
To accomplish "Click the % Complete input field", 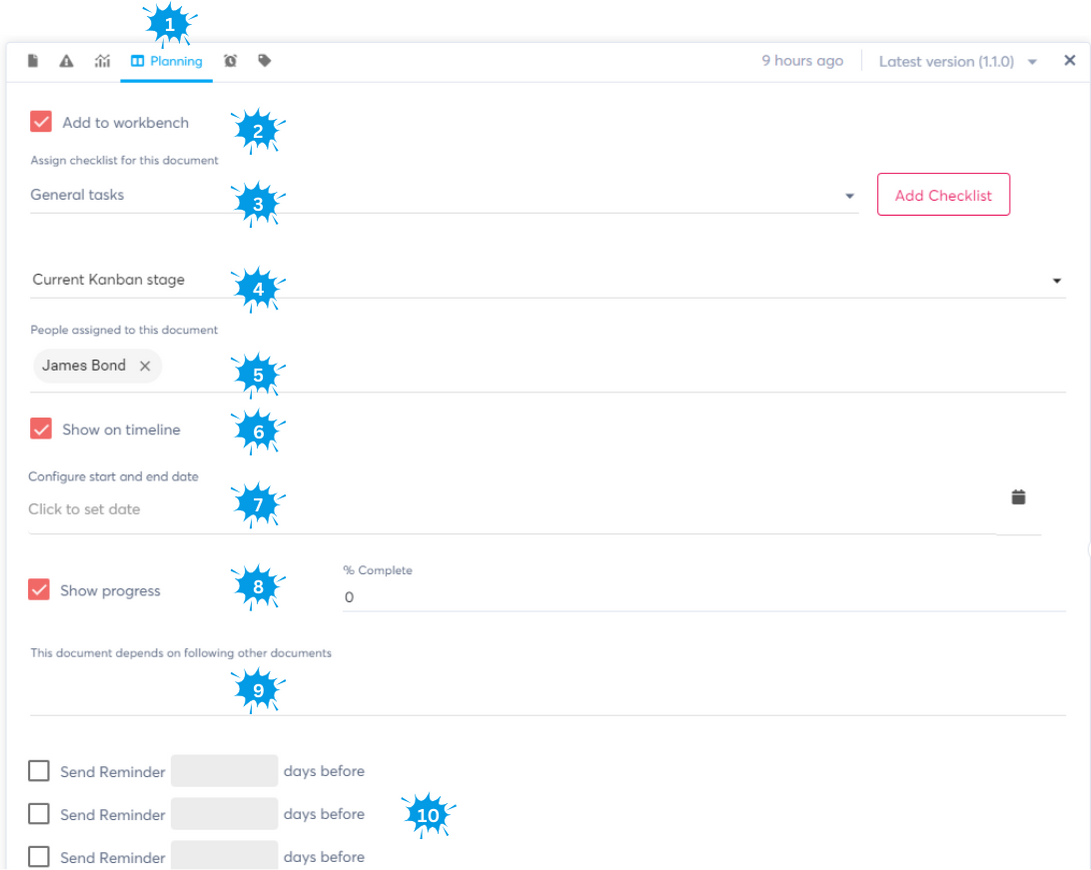I will pos(700,597).
